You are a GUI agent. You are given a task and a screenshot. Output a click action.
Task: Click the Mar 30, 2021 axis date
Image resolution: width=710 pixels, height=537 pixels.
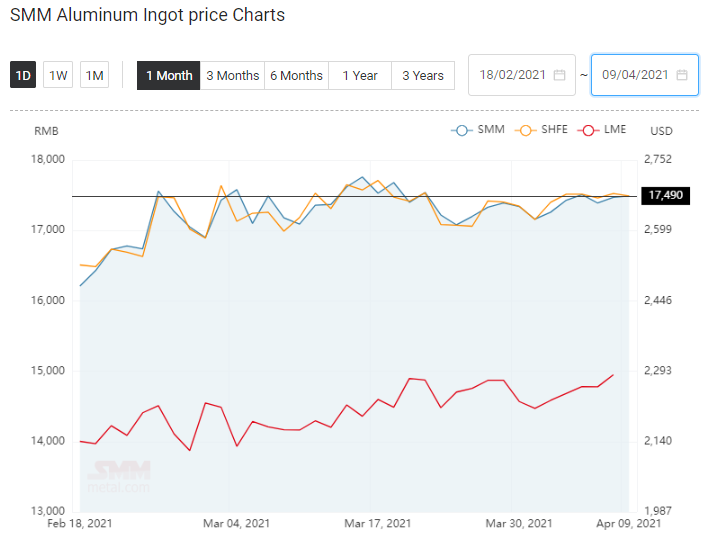tap(519, 524)
